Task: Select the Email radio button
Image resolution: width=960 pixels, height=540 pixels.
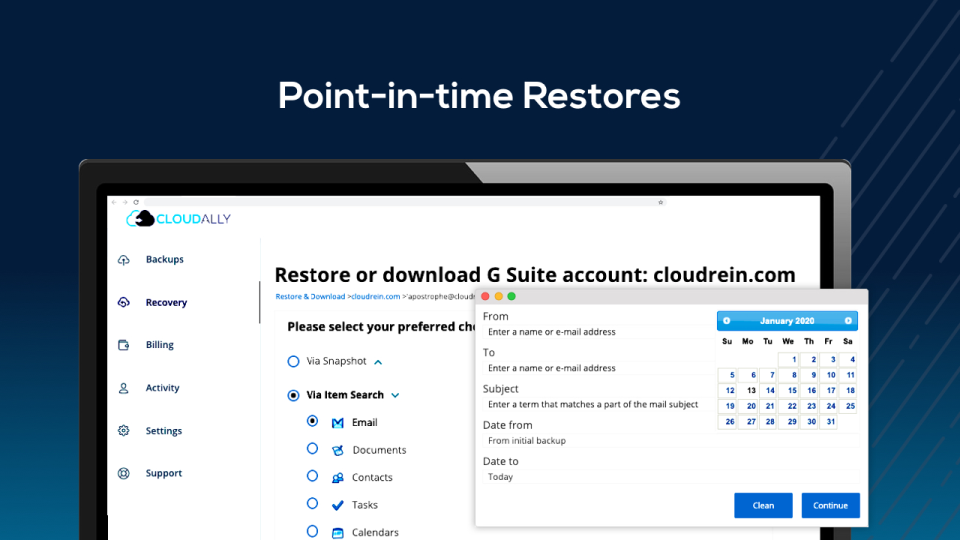Action: [312, 421]
